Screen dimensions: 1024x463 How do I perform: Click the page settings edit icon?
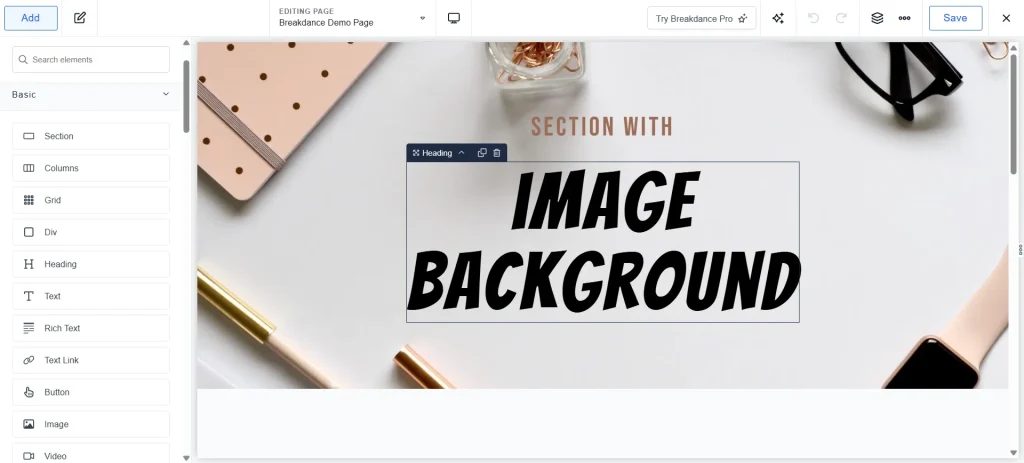tap(80, 18)
